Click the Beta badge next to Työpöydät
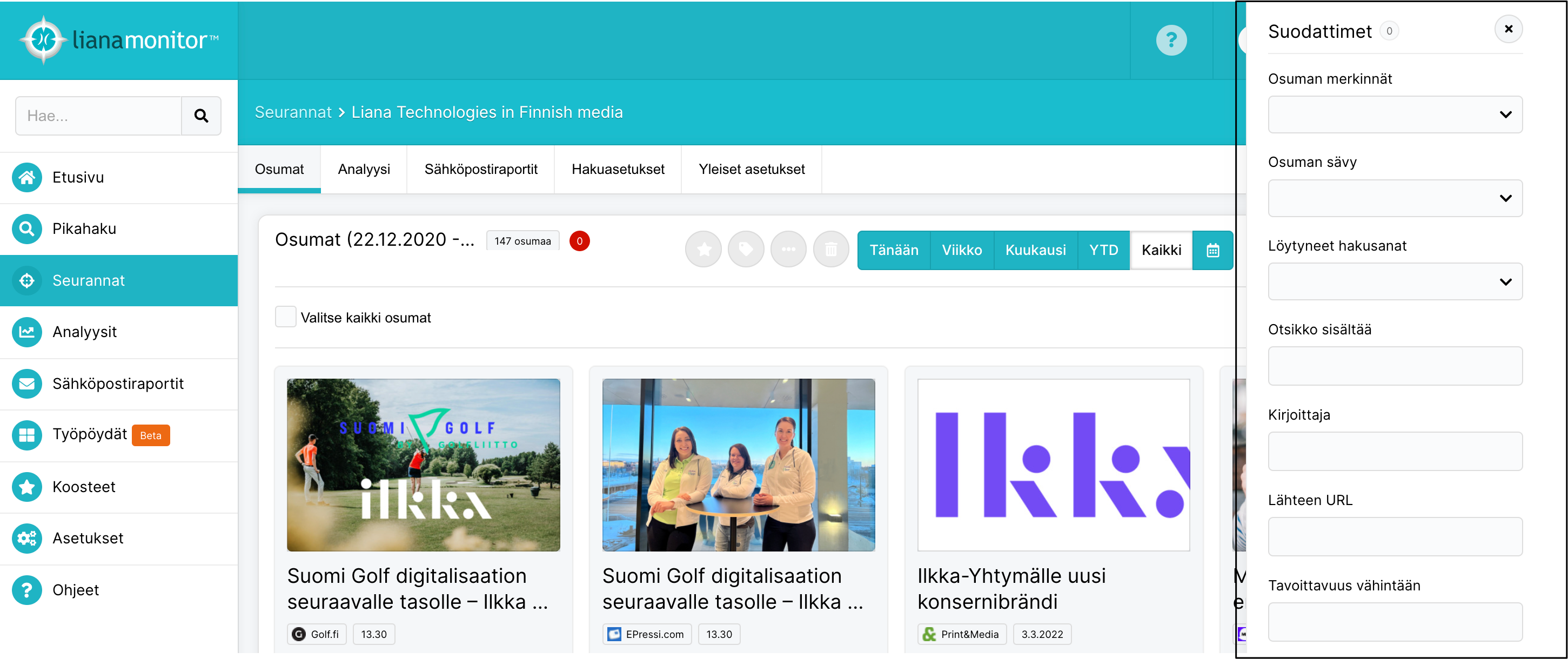 coord(151,435)
